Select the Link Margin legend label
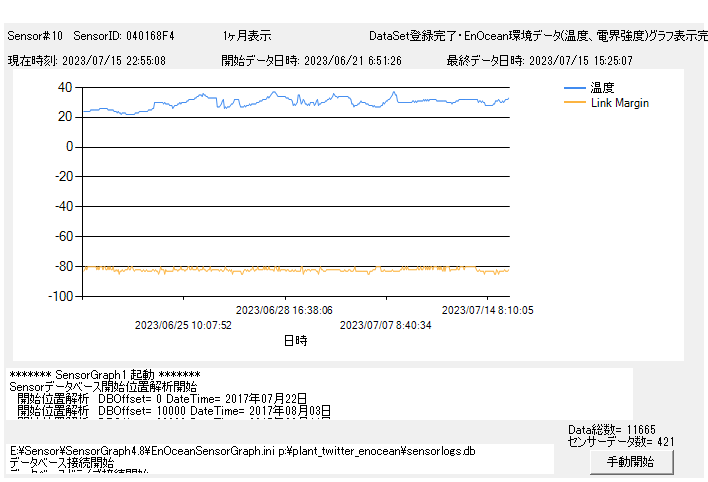 click(620, 103)
